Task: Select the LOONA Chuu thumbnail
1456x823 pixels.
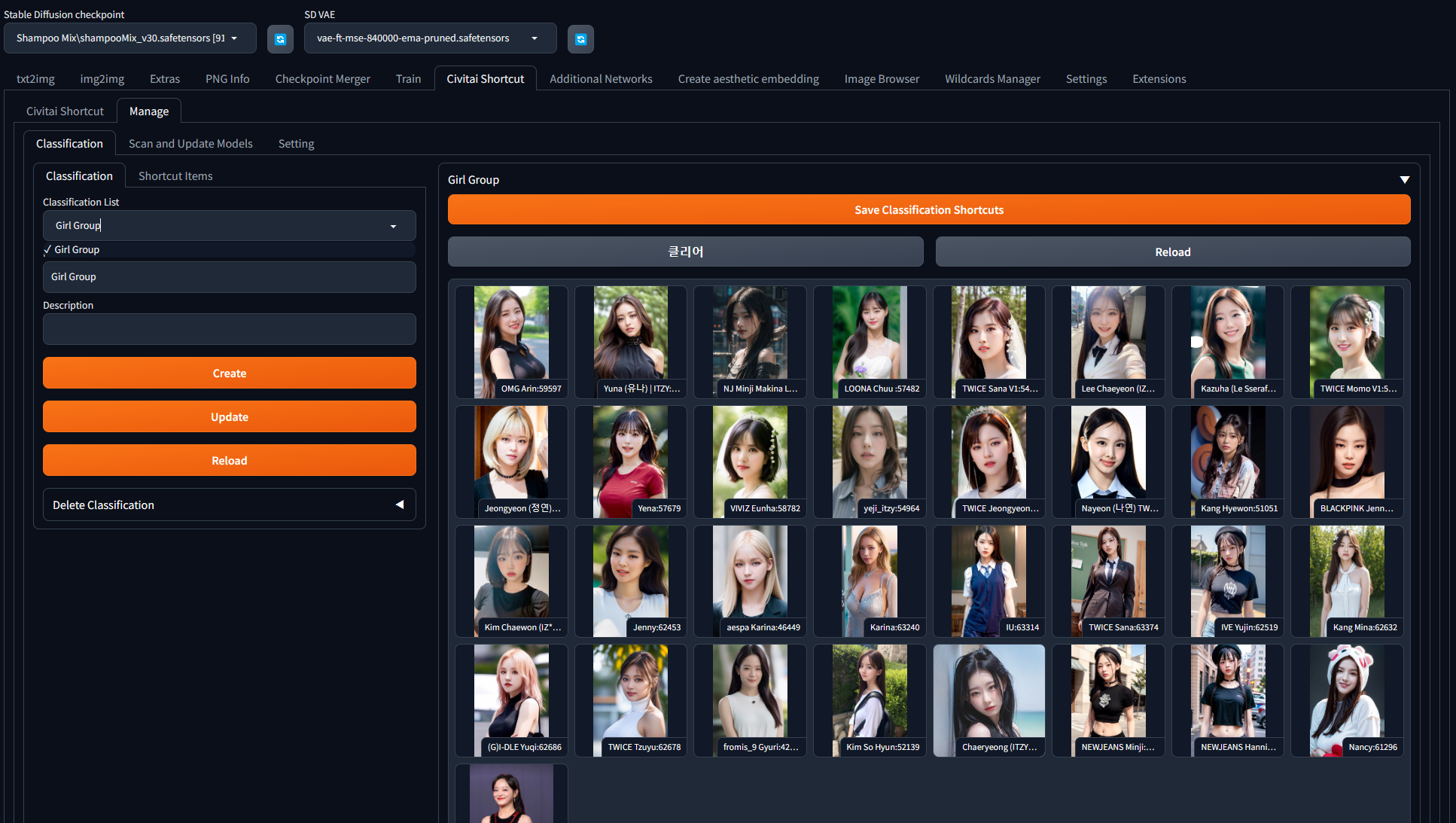Action: 870,341
